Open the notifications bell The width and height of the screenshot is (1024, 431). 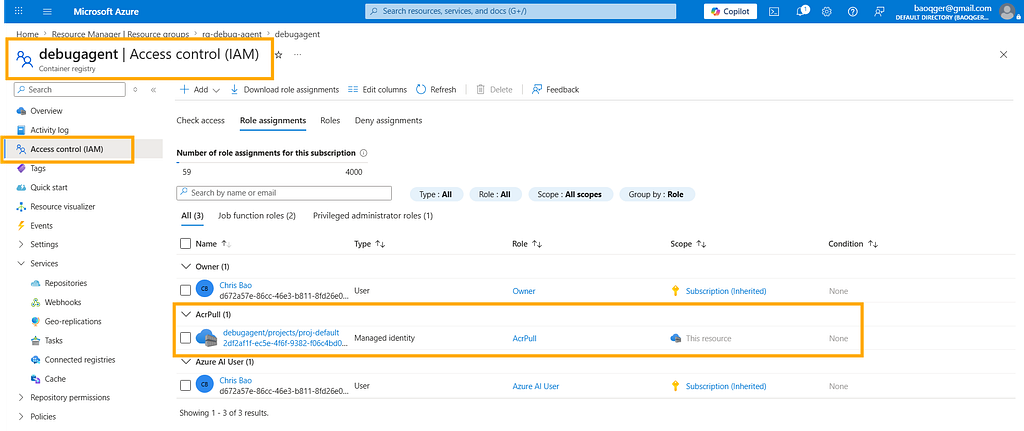[x=801, y=11]
